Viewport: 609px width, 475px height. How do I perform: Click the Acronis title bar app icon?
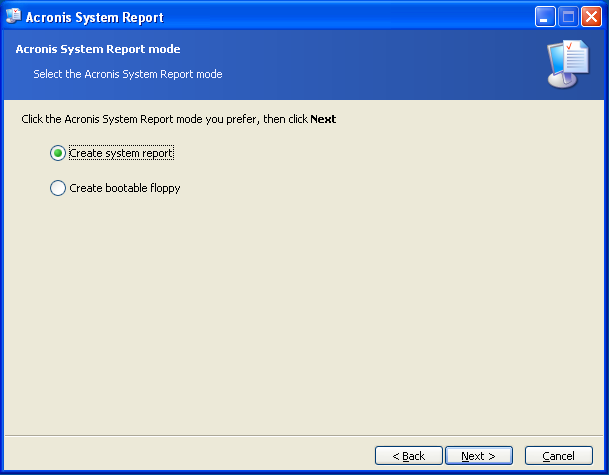click(x=13, y=16)
